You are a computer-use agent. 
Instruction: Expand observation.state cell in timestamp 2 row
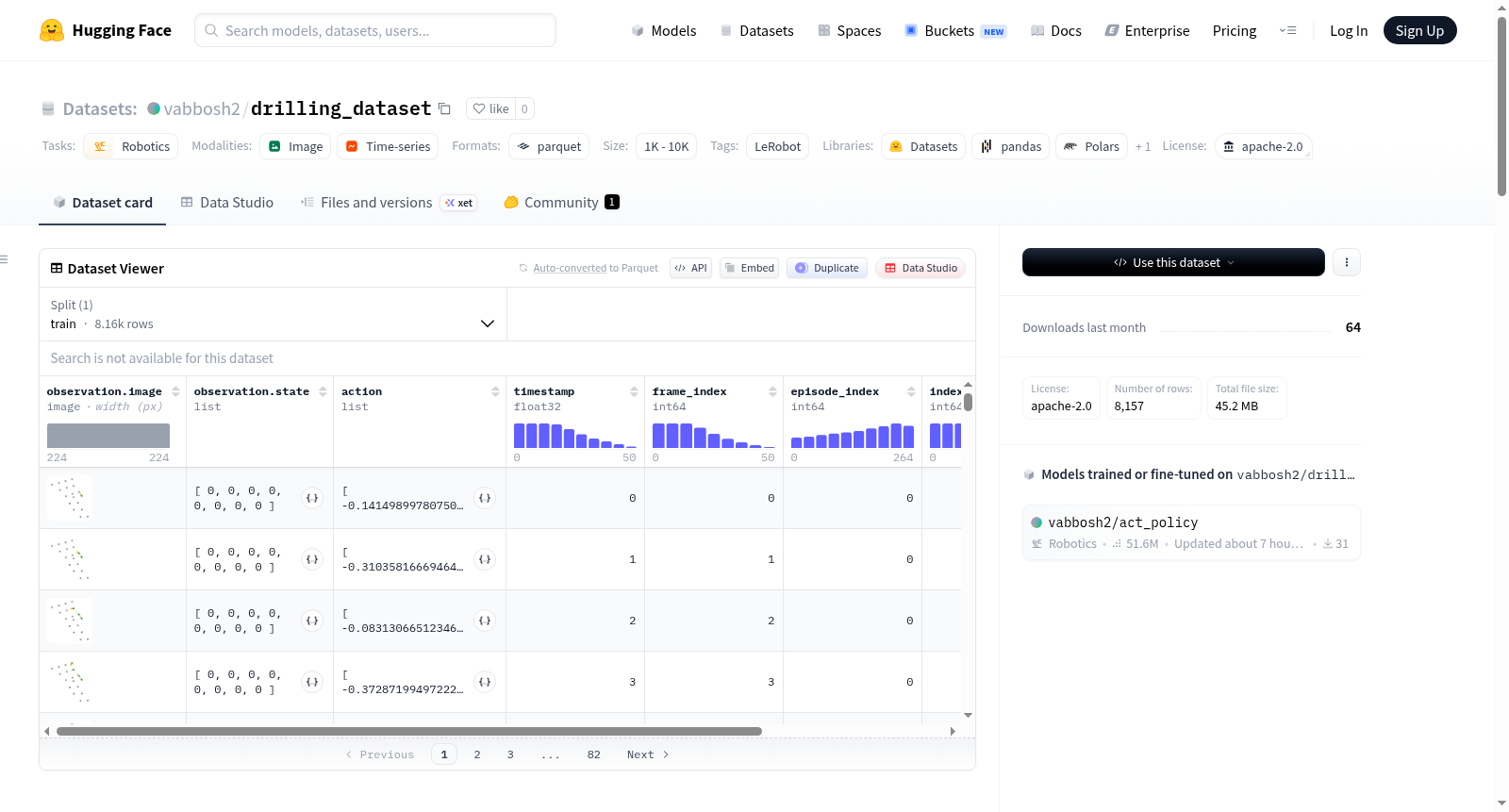[x=312, y=621]
